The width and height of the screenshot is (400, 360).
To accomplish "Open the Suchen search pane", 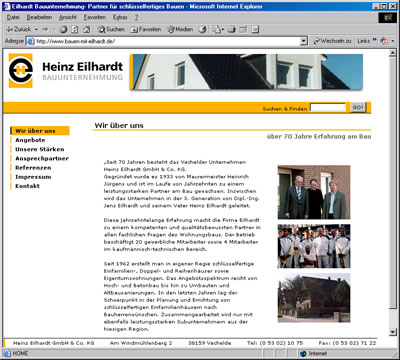I will click(x=111, y=29).
